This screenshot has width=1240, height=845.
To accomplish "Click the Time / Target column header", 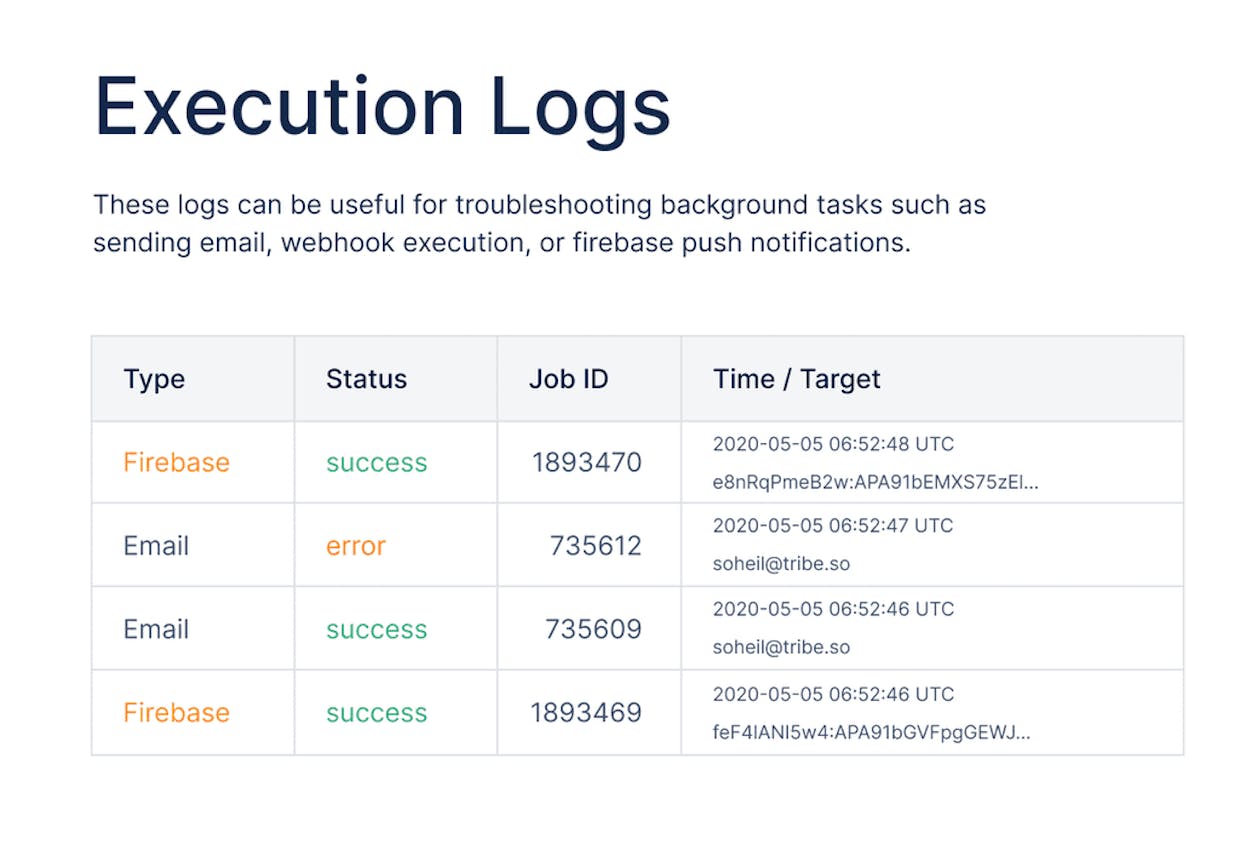I will coord(796,379).
